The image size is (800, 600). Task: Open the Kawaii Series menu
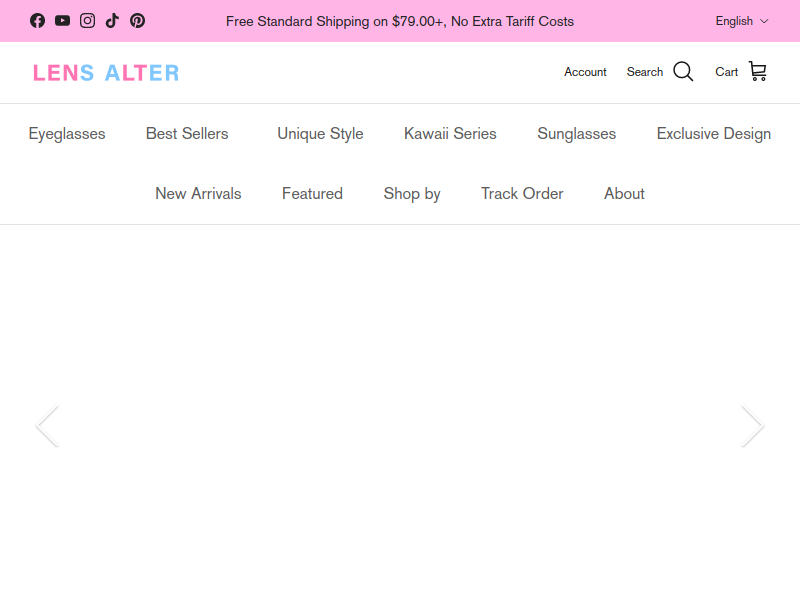coord(450,134)
